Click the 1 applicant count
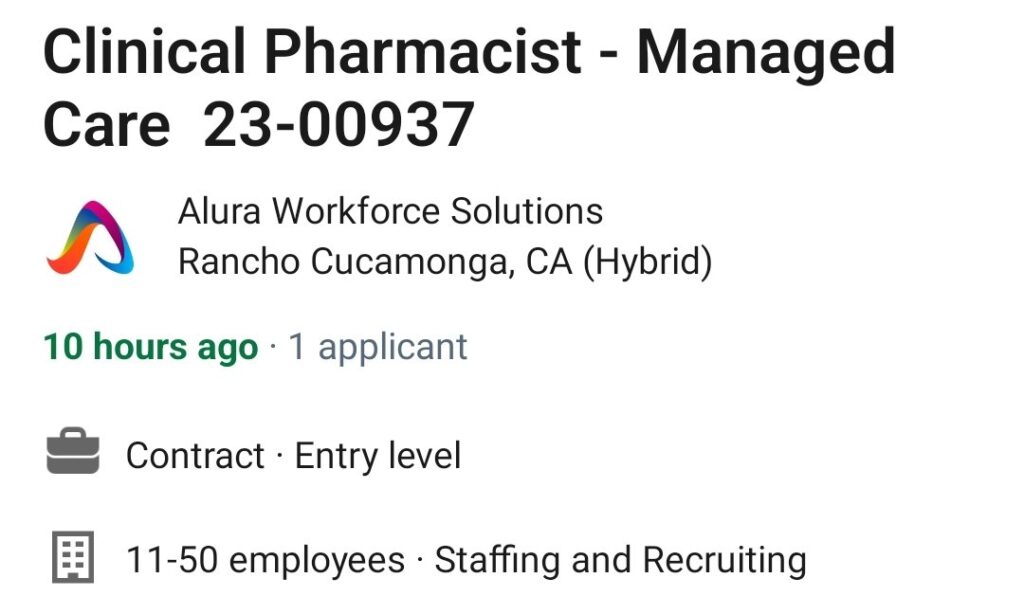Viewport: 1024px width, 614px height. (x=378, y=347)
